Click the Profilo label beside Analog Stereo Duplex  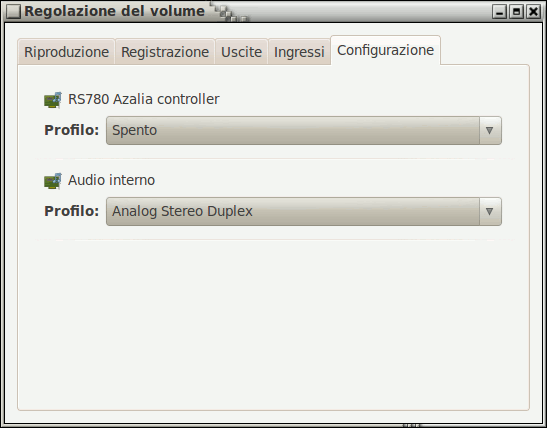click(72, 211)
